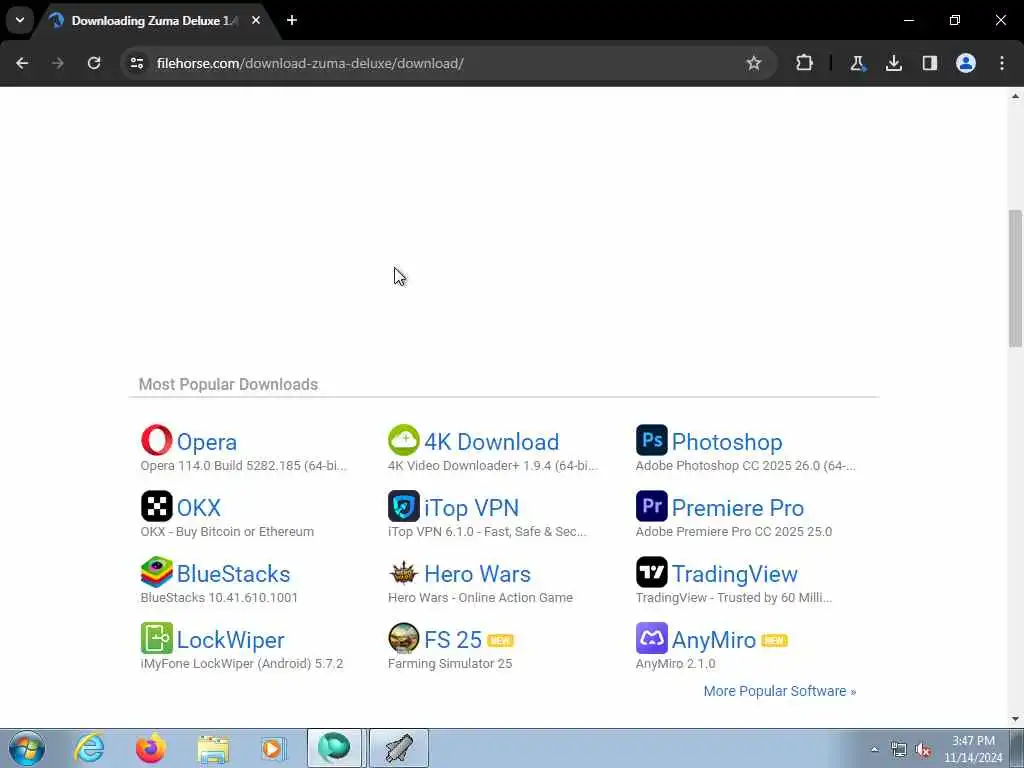This screenshot has width=1024, height=768.
Task: Click the 4K Download green cloud icon
Action: coord(404,440)
